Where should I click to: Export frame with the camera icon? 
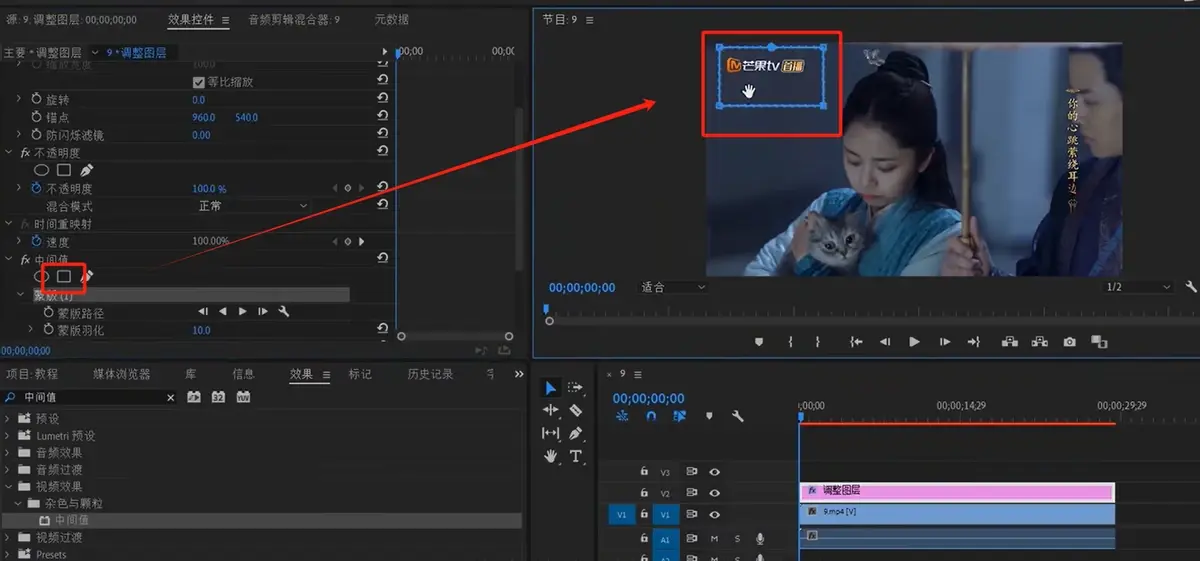1069,342
